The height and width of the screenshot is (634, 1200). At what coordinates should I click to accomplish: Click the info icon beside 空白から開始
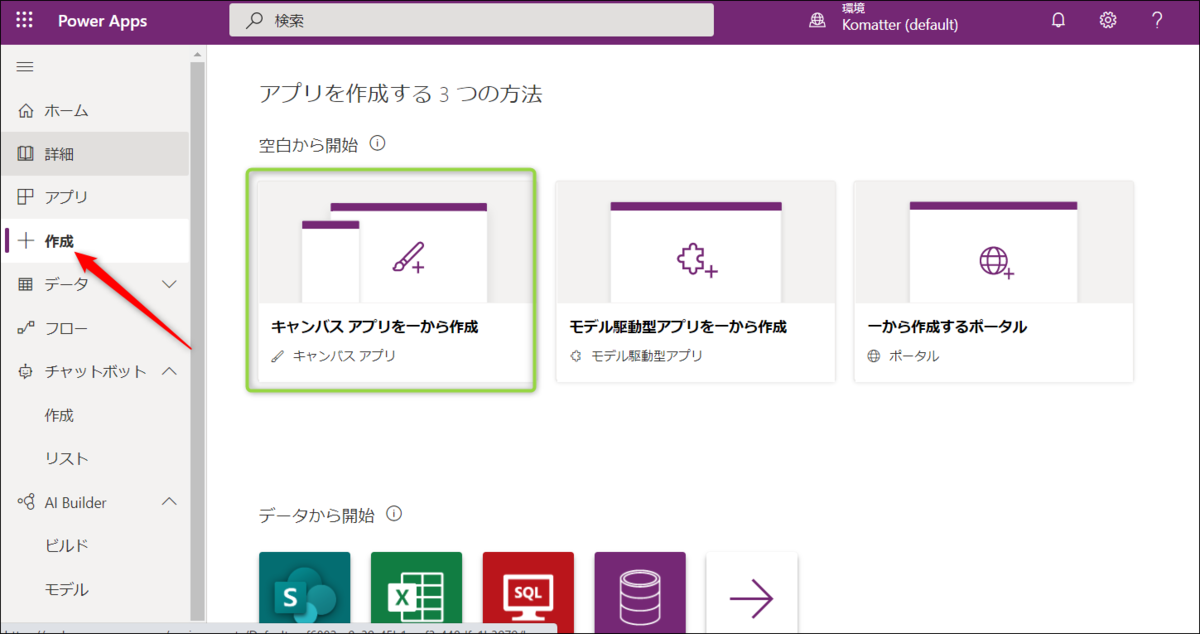click(377, 144)
